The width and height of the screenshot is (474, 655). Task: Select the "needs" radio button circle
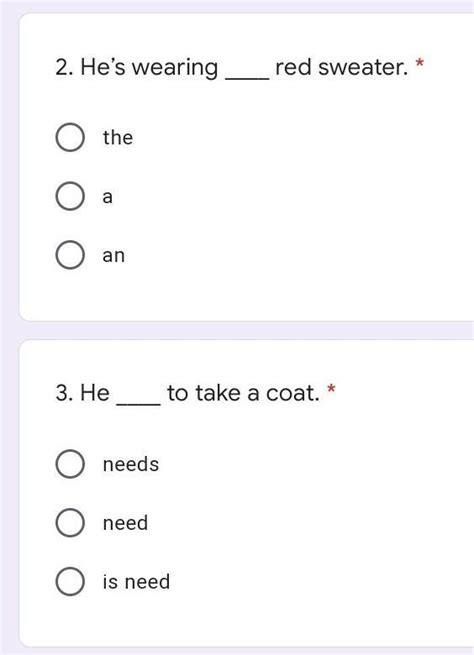pos(70,464)
